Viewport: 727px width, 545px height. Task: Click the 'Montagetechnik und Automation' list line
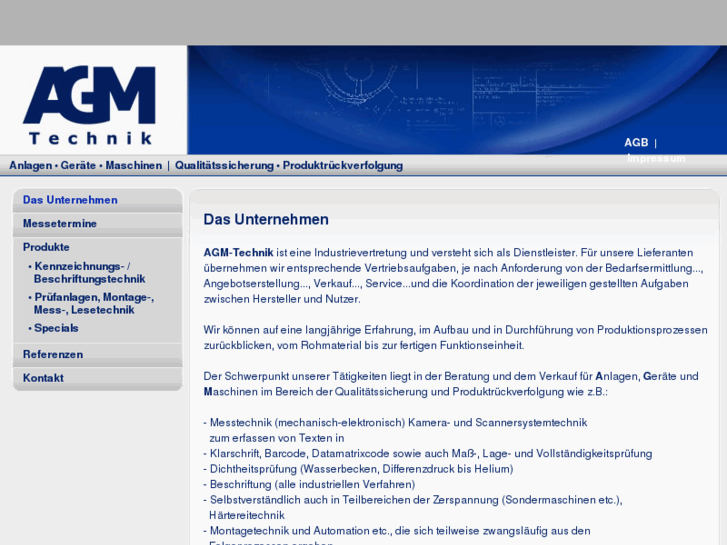point(397,531)
